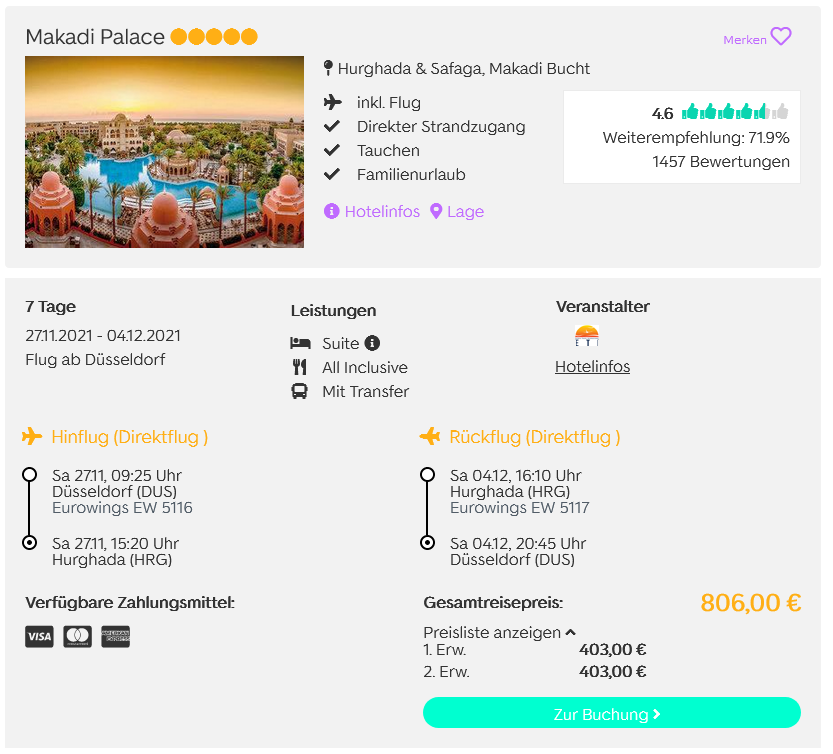Click the Mastercard payment icon

[x=78, y=637]
